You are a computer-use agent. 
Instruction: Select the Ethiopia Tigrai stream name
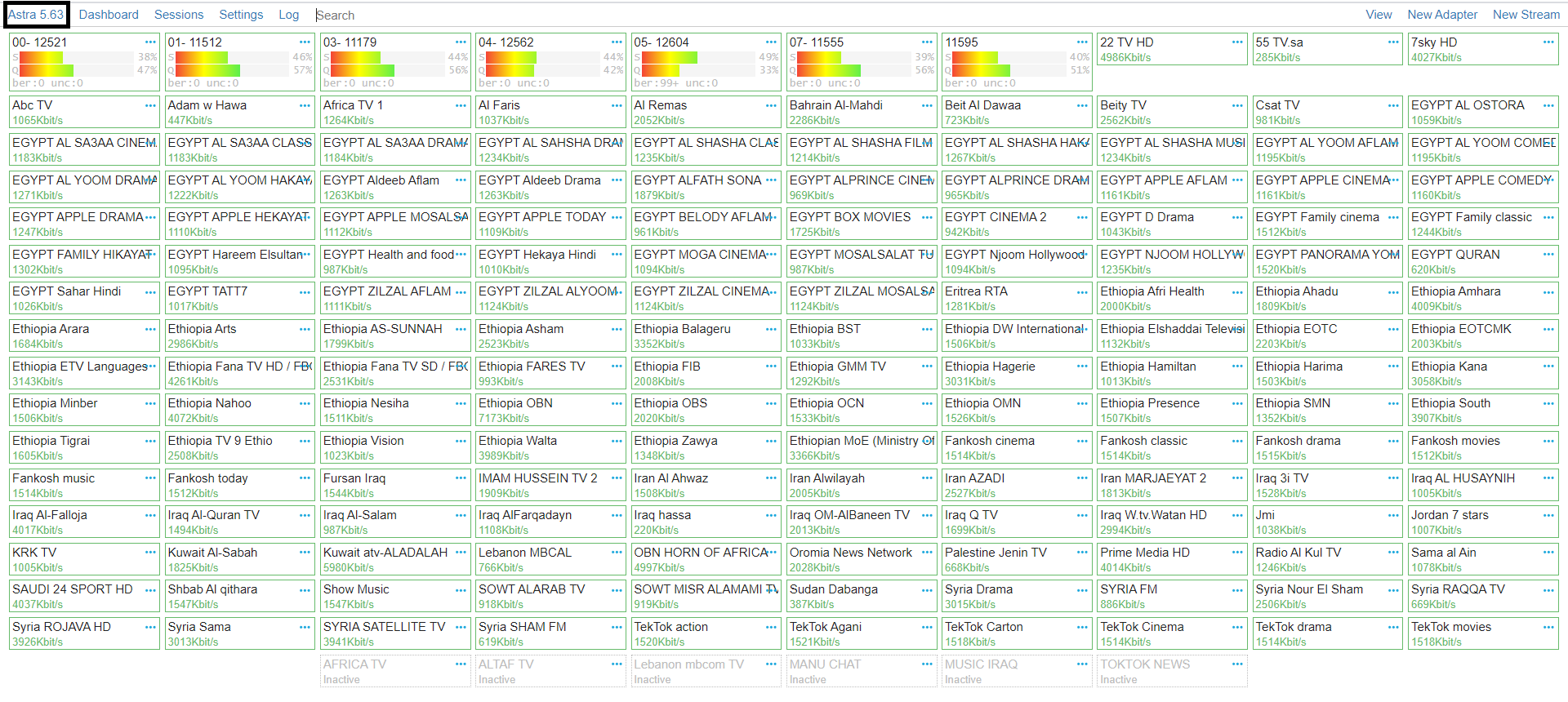click(51, 441)
